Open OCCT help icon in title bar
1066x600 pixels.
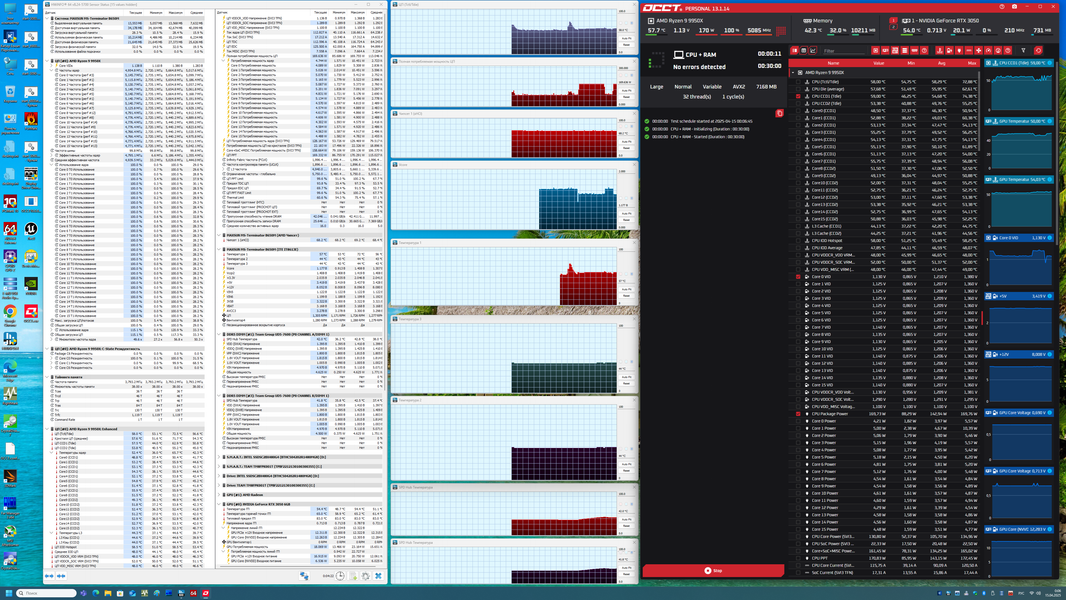(x=1001, y=7)
